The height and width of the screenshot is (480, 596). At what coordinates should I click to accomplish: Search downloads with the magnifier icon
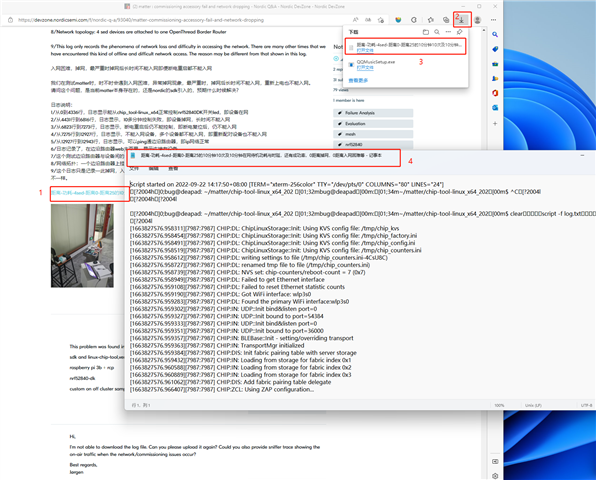coord(437,32)
